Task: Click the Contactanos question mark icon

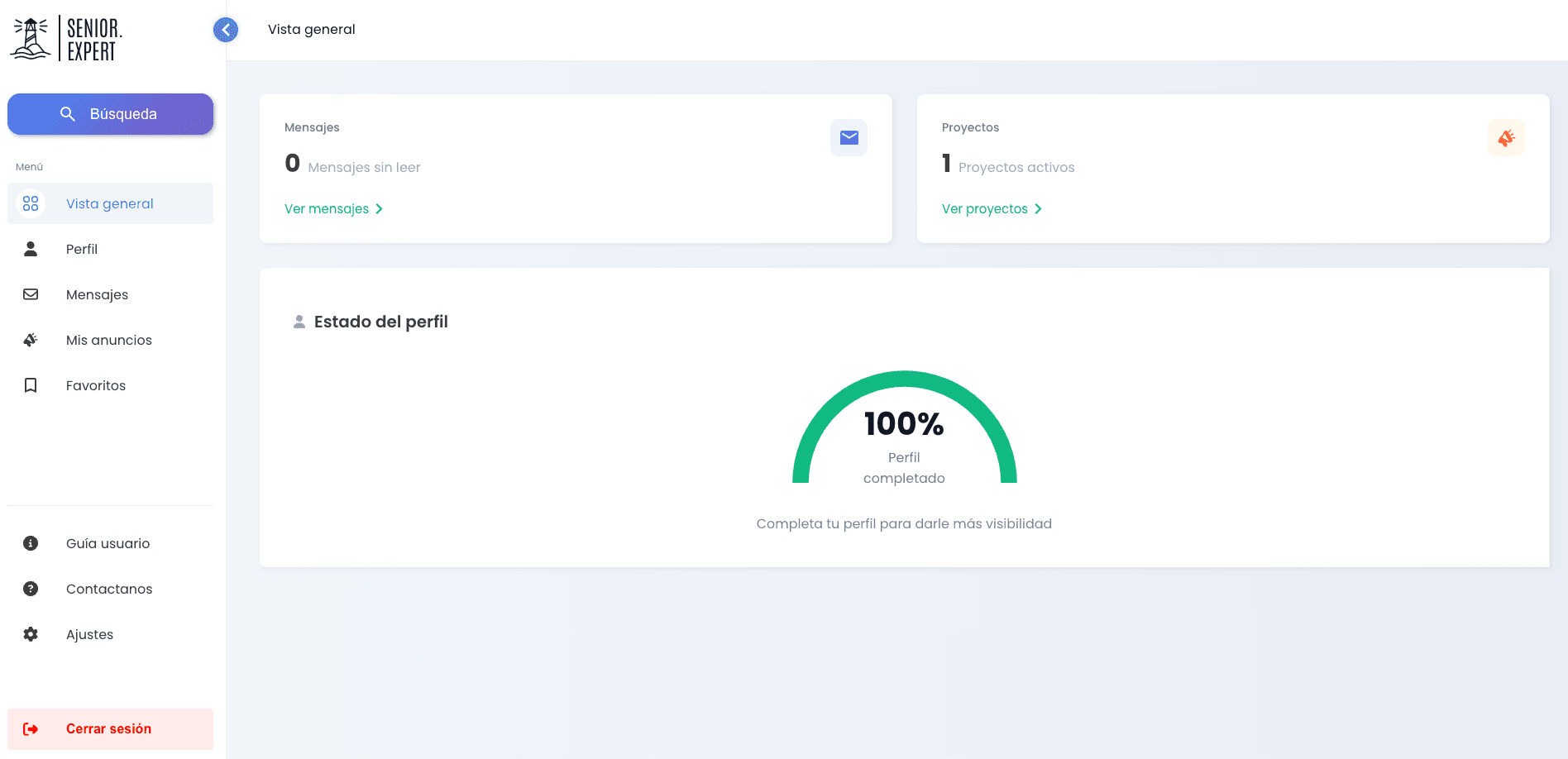Action: coord(31,589)
